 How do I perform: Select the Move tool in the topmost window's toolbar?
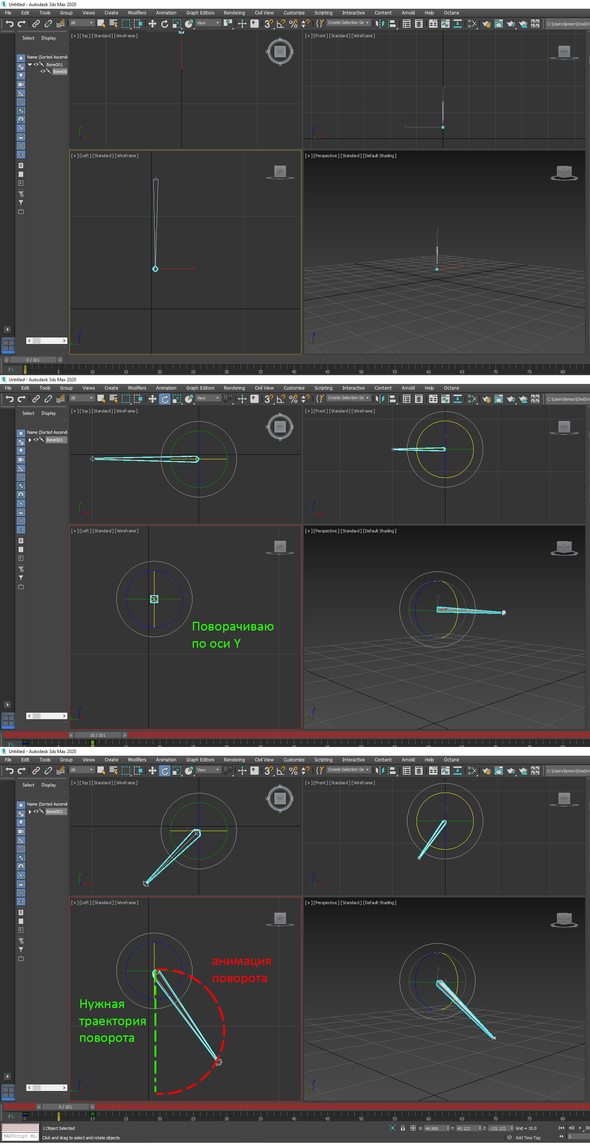tap(152, 23)
